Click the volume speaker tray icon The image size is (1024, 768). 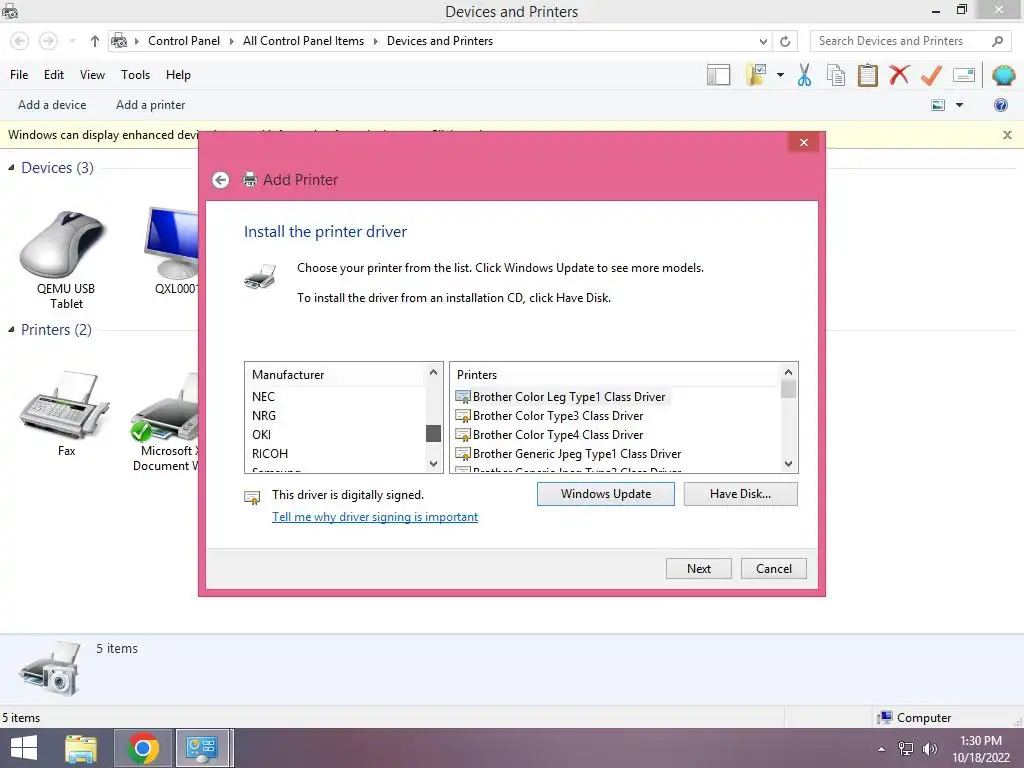click(x=930, y=749)
